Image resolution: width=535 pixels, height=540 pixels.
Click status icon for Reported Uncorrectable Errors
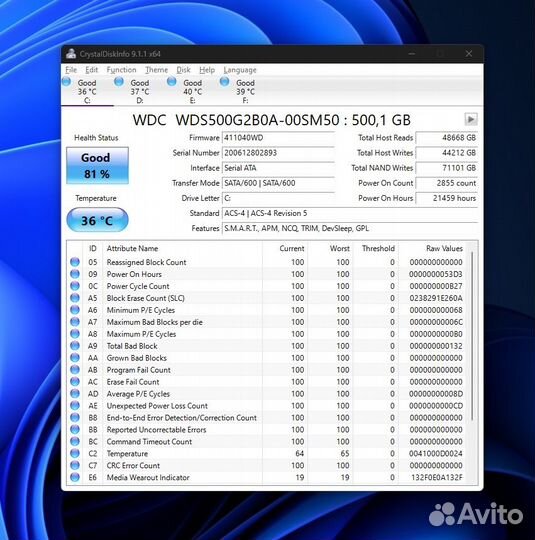click(x=75, y=429)
